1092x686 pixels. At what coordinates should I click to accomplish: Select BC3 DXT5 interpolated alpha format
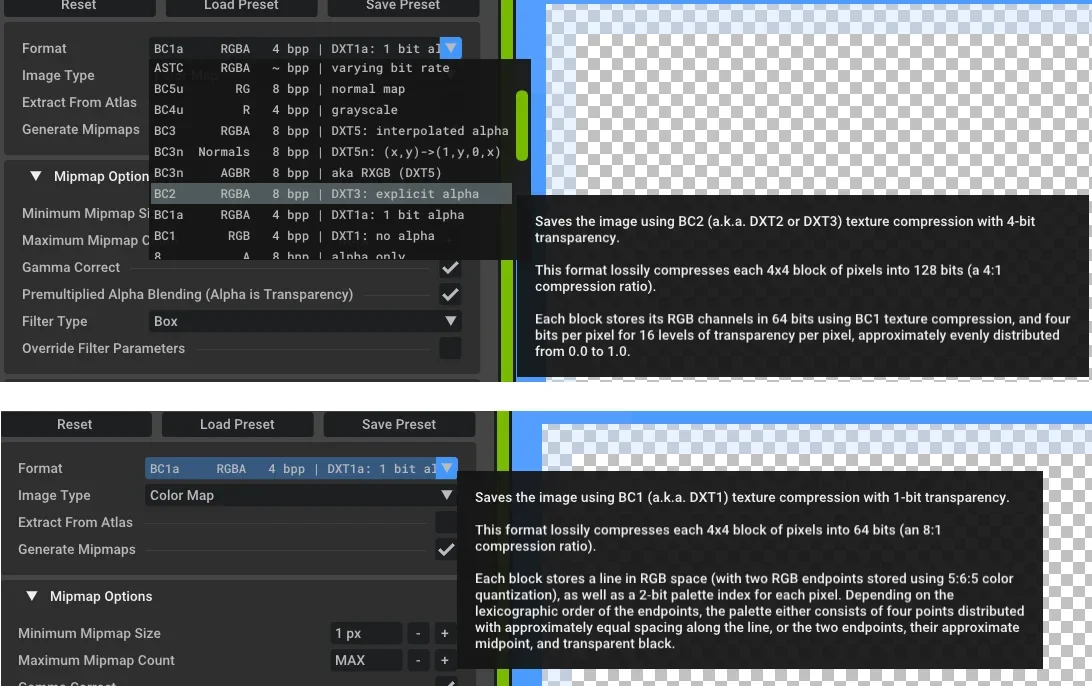[x=332, y=131]
